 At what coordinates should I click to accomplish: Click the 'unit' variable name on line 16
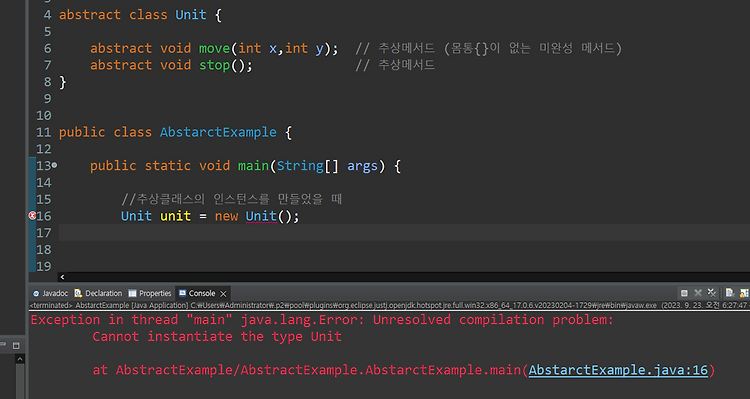click(176, 216)
